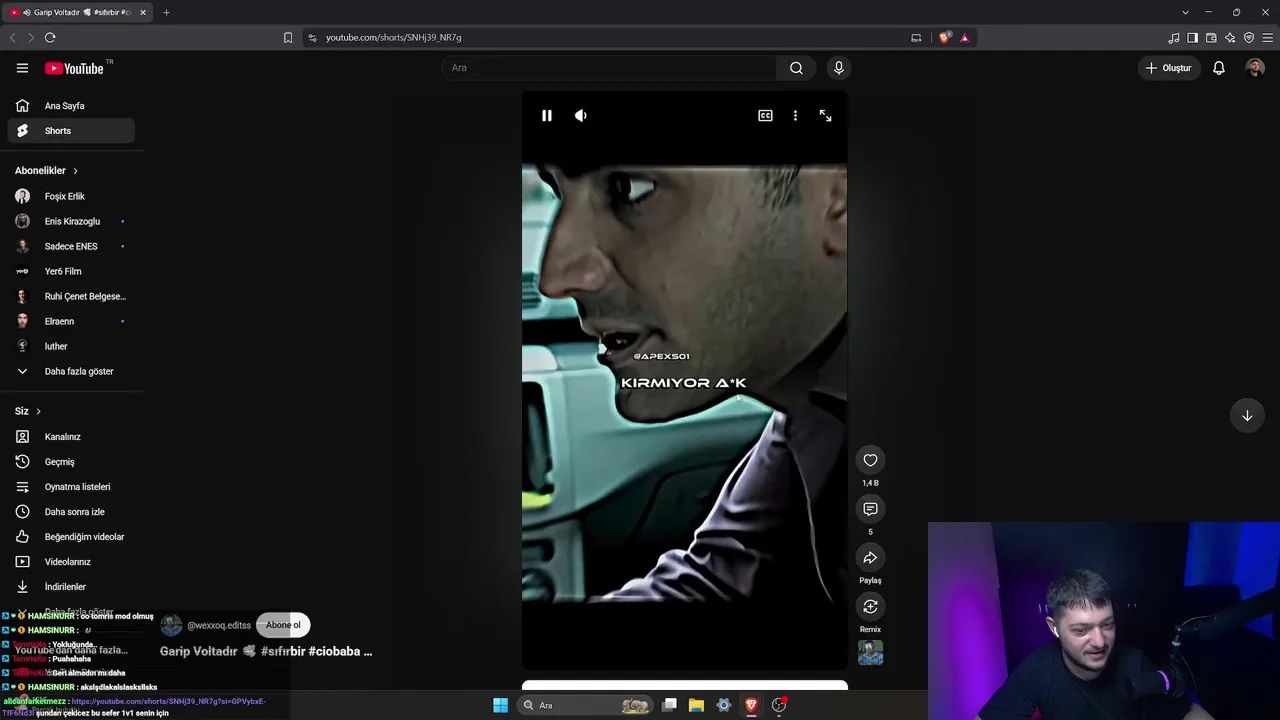Open the Elraenn channel subscription

(71, 322)
